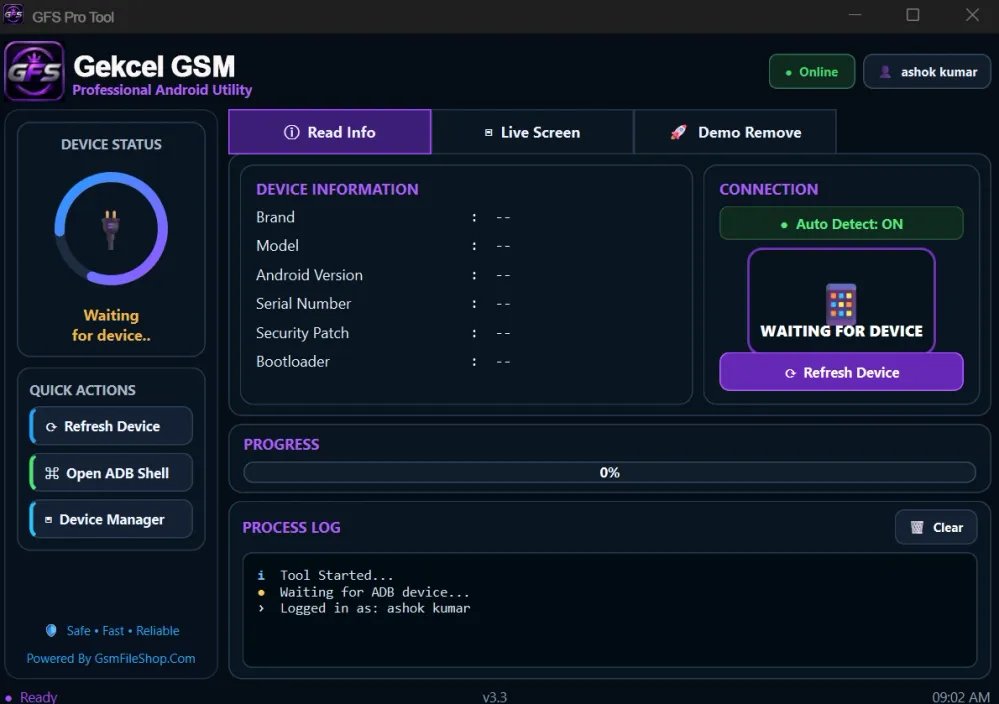Click the WAITING FOR DEVICE panel
Viewport: 999px width, 704px height.
click(841, 300)
